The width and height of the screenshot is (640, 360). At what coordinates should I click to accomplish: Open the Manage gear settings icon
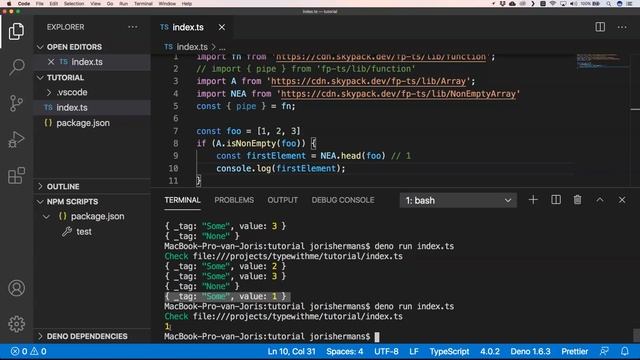point(16,324)
